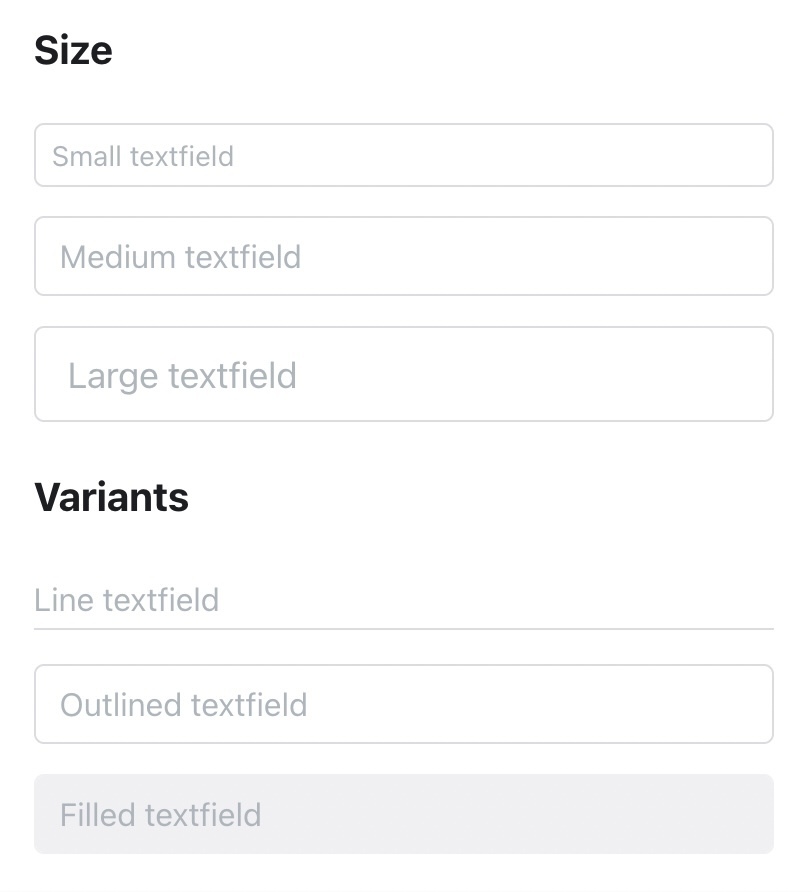Image resolution: width=812 pixels, height=892 pixels.
Task: Click the Large textfield placeholder text
Action: tap(182, 375)
